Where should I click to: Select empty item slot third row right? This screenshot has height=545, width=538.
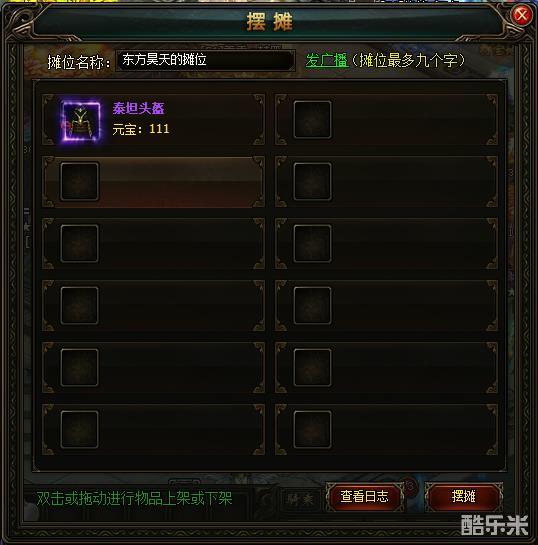[312, 244]
